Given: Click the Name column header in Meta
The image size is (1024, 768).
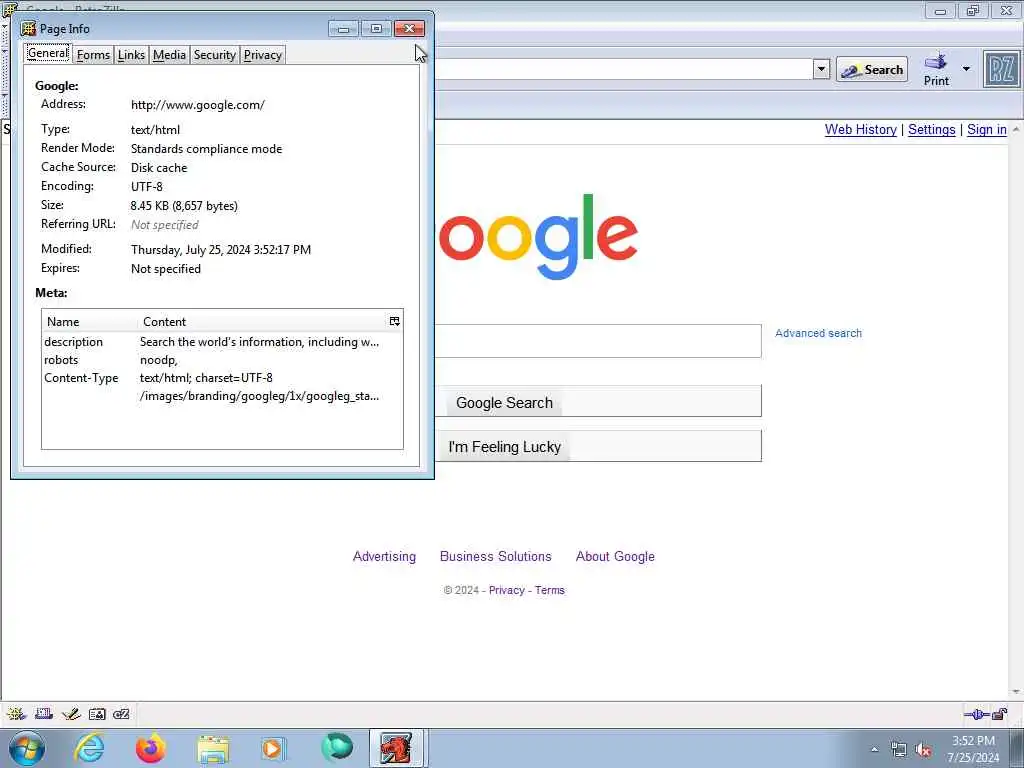Looking at the screenshot, I should [89, 321].
